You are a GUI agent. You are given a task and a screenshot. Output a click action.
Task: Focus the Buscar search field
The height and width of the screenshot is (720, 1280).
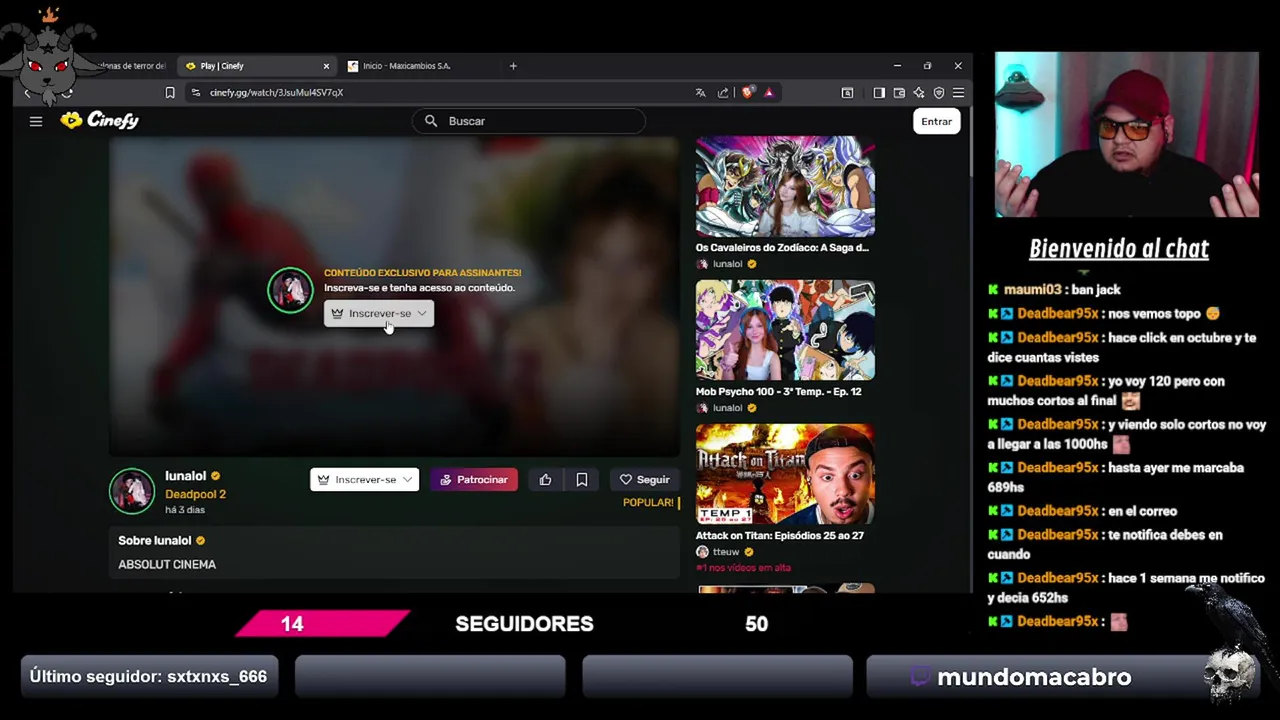click(529, 121)
